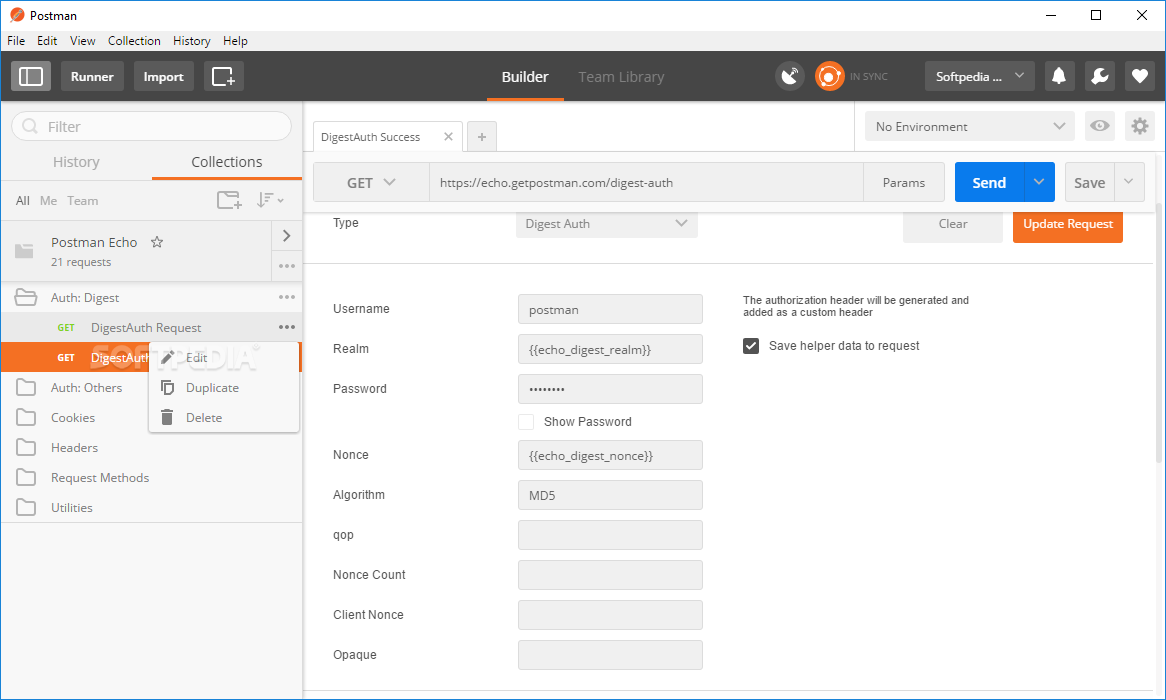Viewport: 1166px width, 700px height.
Task: Select the Builder tab
Action: (x=525, y=77)
